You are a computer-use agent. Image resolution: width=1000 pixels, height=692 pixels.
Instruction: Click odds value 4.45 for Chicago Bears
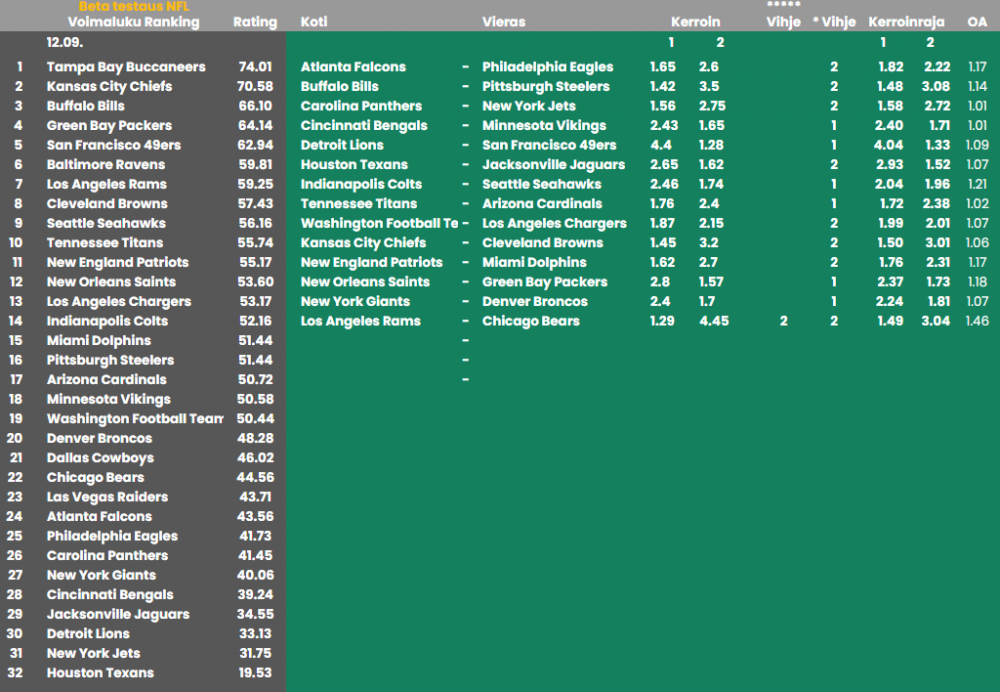click(714, 321)
